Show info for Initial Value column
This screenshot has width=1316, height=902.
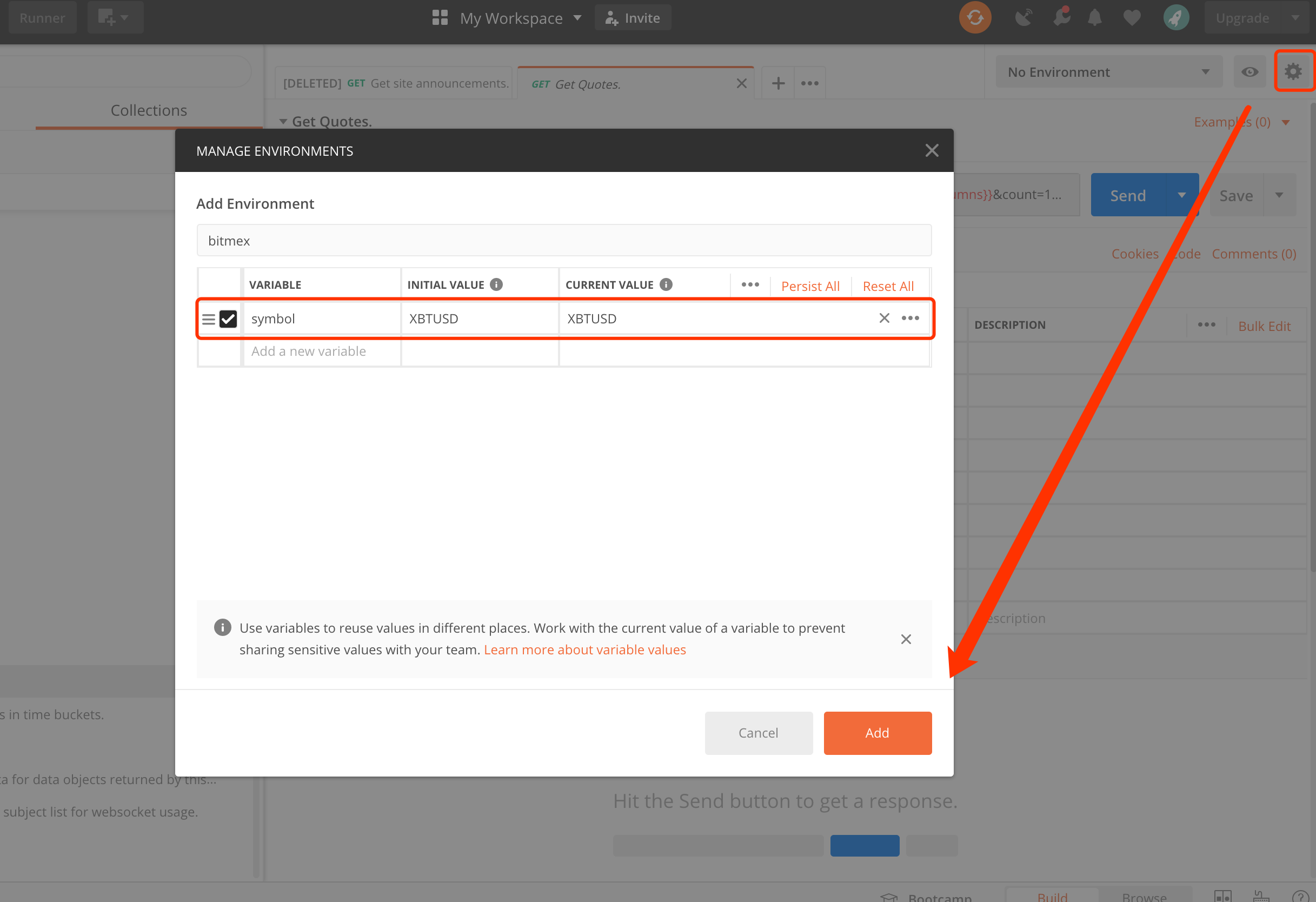tap(496, 285)
